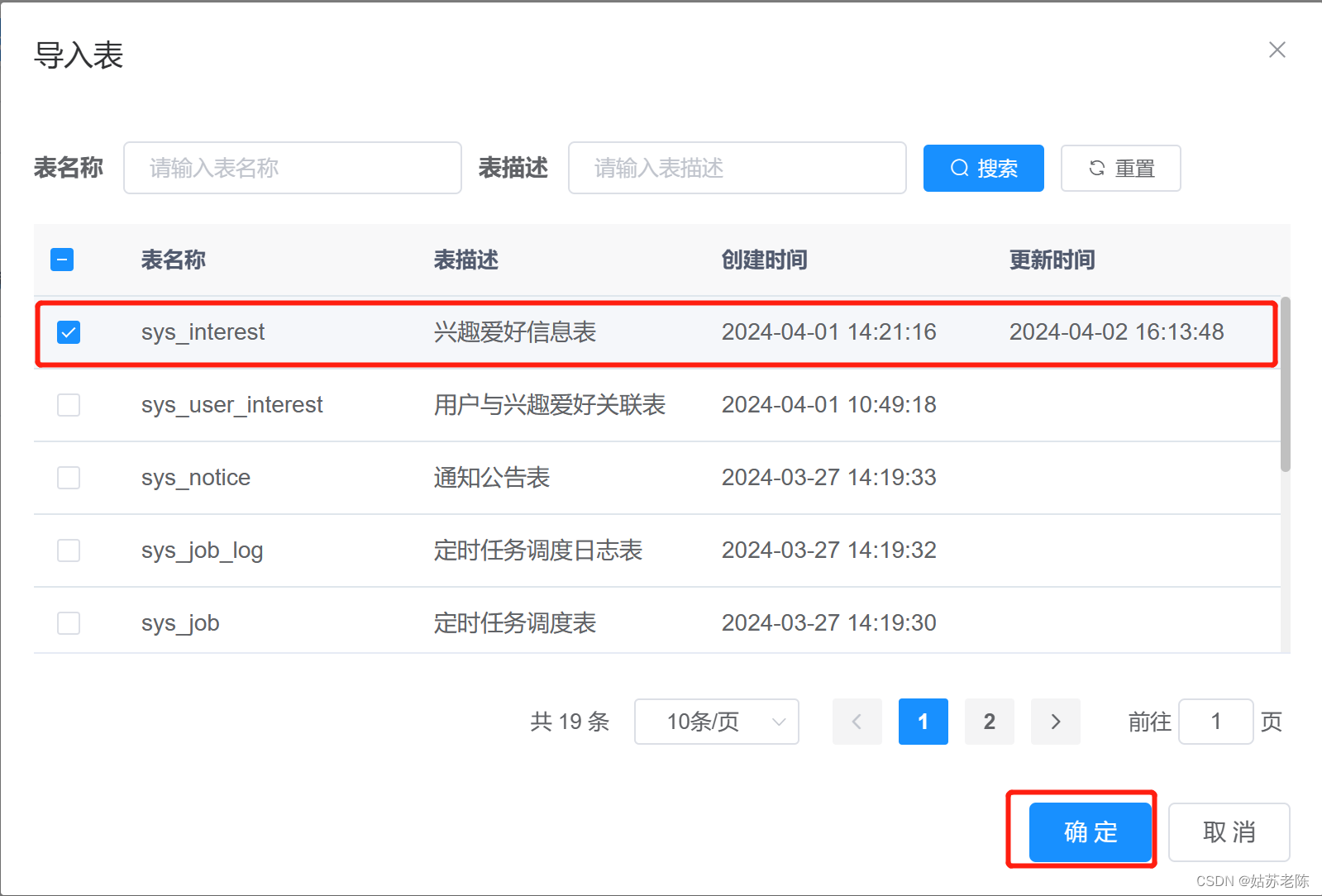Click the 共 19 条 total count text
This screenshot has height=896, width=1322.
click(570, 722)
